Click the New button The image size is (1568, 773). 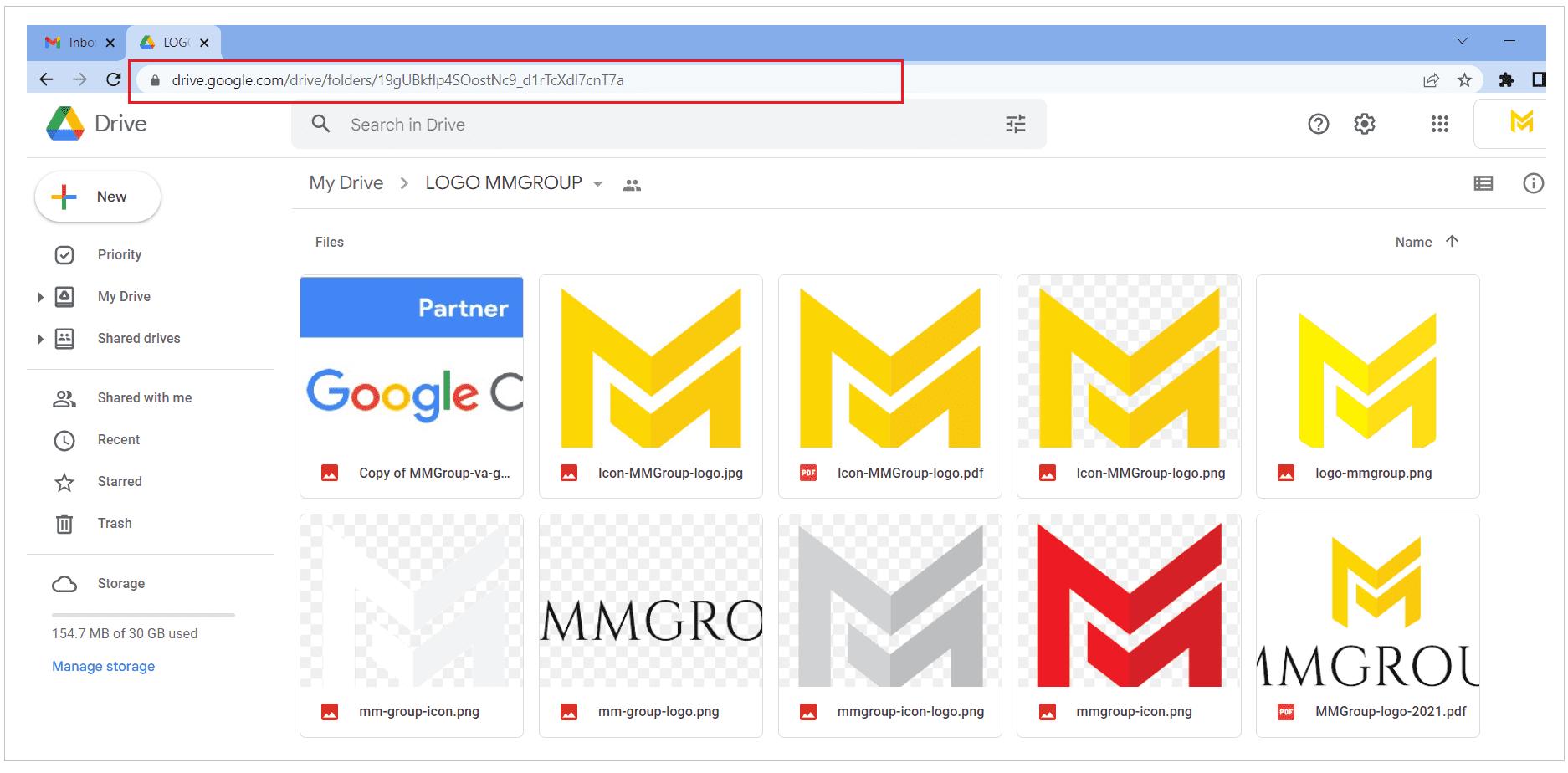tap(98, 197)
